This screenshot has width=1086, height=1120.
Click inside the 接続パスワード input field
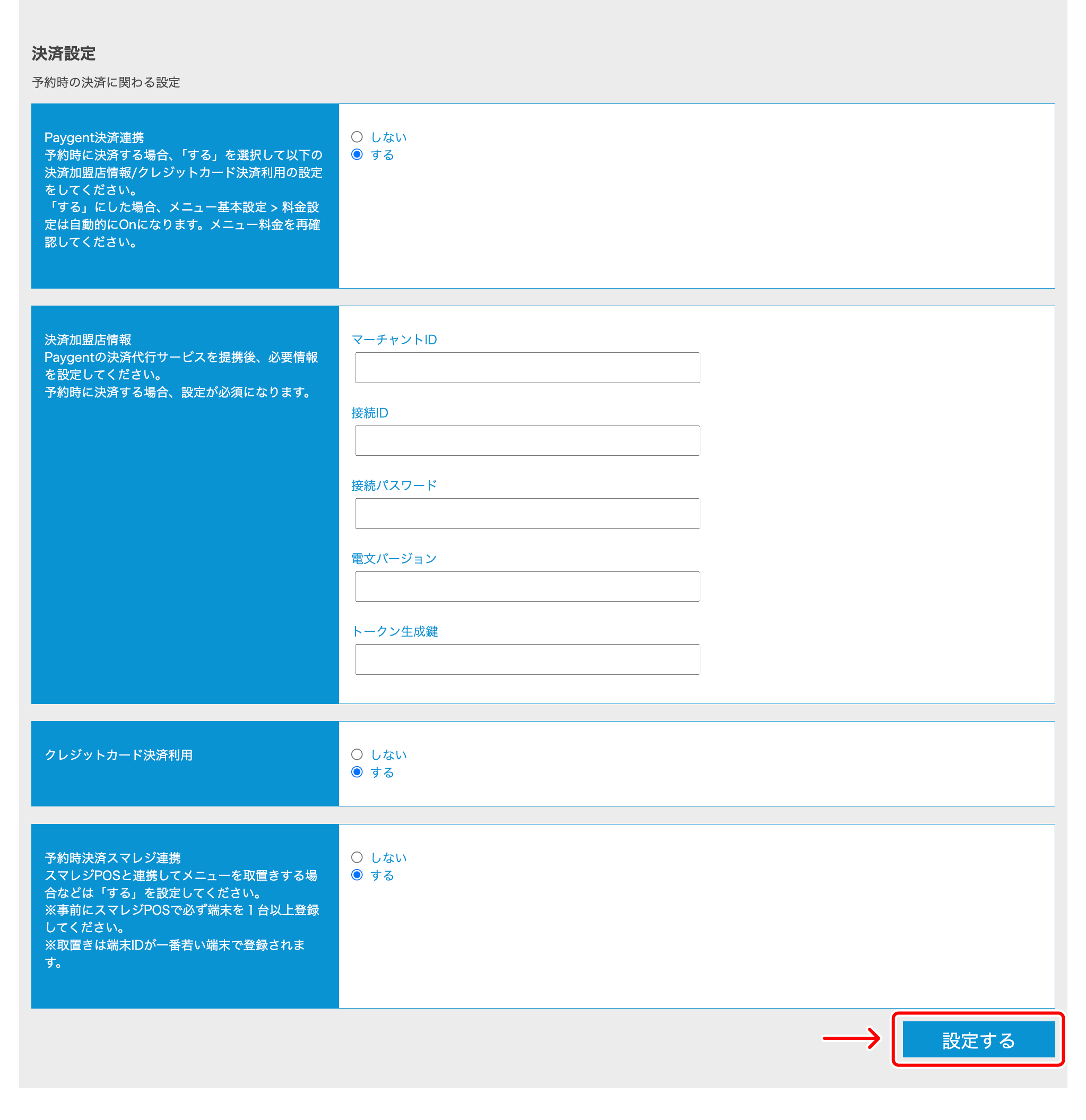(x=527, y=514)
